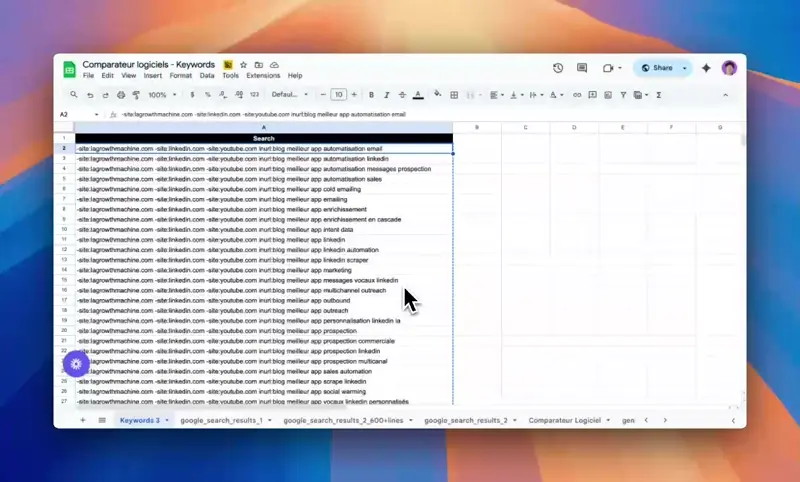Open the Extensions menu
Image resolution: width=800 pixels, height=482 pixels.
(263, 75)
